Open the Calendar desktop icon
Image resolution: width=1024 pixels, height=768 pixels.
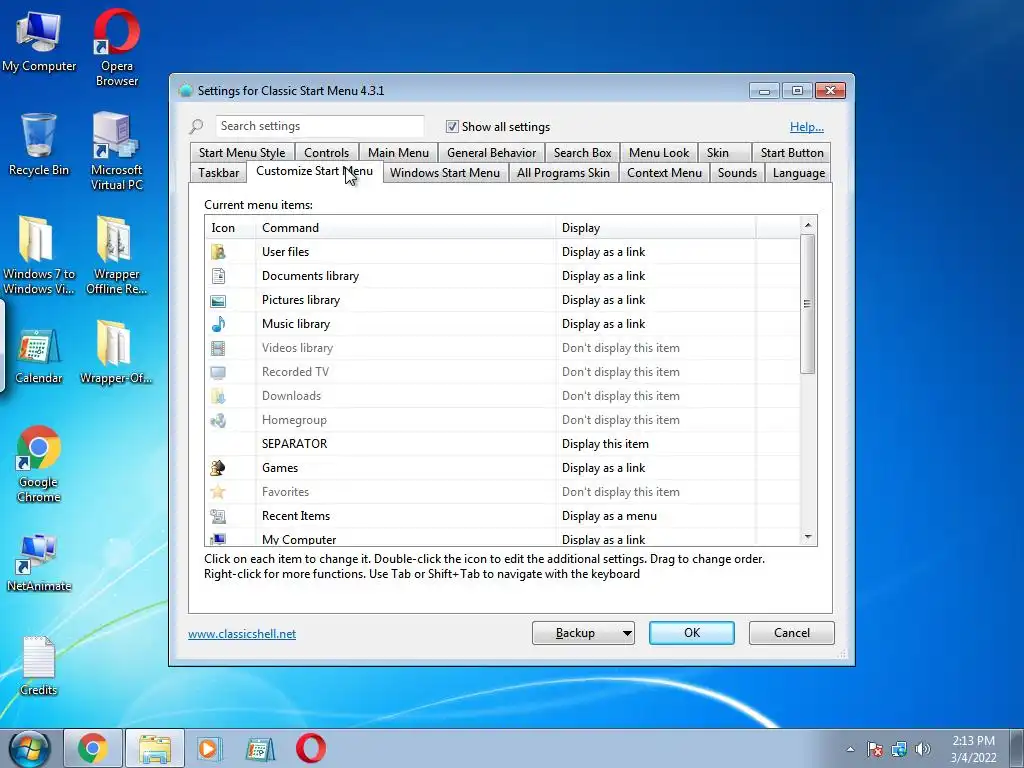[x=39, y=357]
